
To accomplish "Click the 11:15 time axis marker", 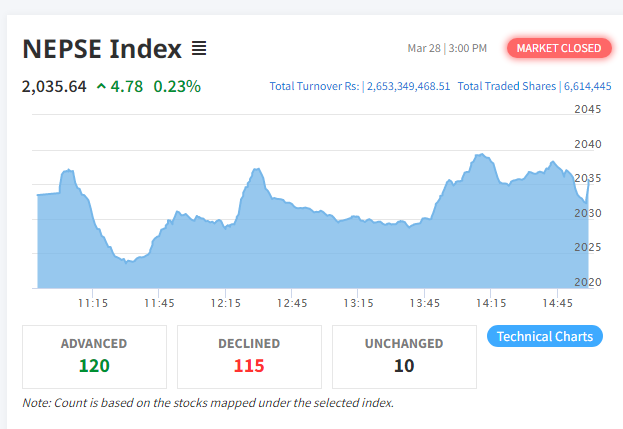I will (x=93, y=303).
